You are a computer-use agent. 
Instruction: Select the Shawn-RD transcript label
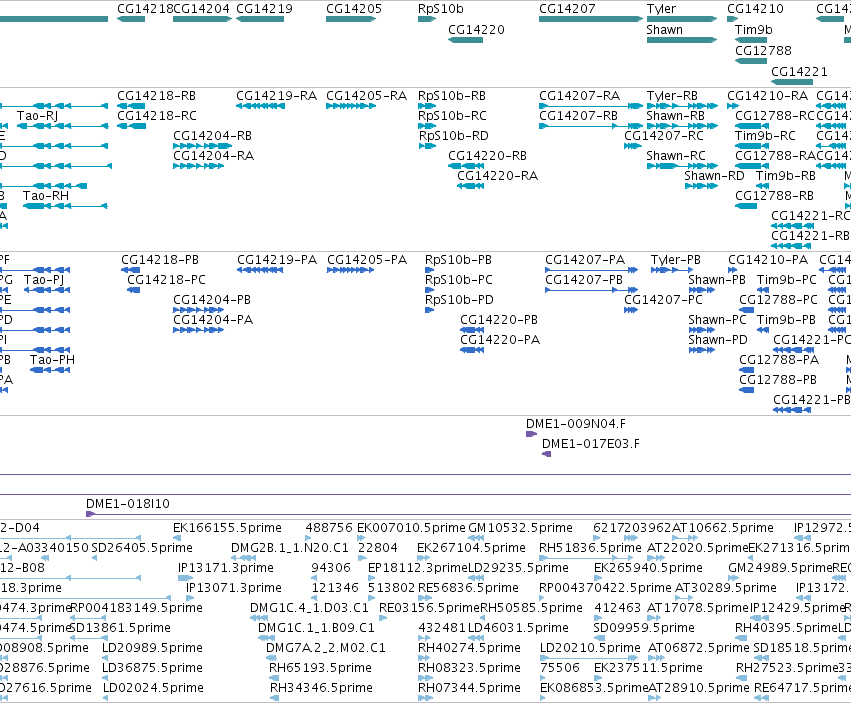714,176
